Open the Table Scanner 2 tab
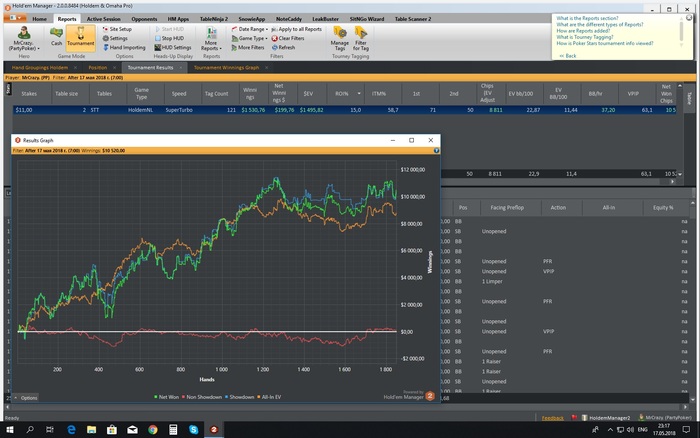700x438 pixels. pos(413,19)
